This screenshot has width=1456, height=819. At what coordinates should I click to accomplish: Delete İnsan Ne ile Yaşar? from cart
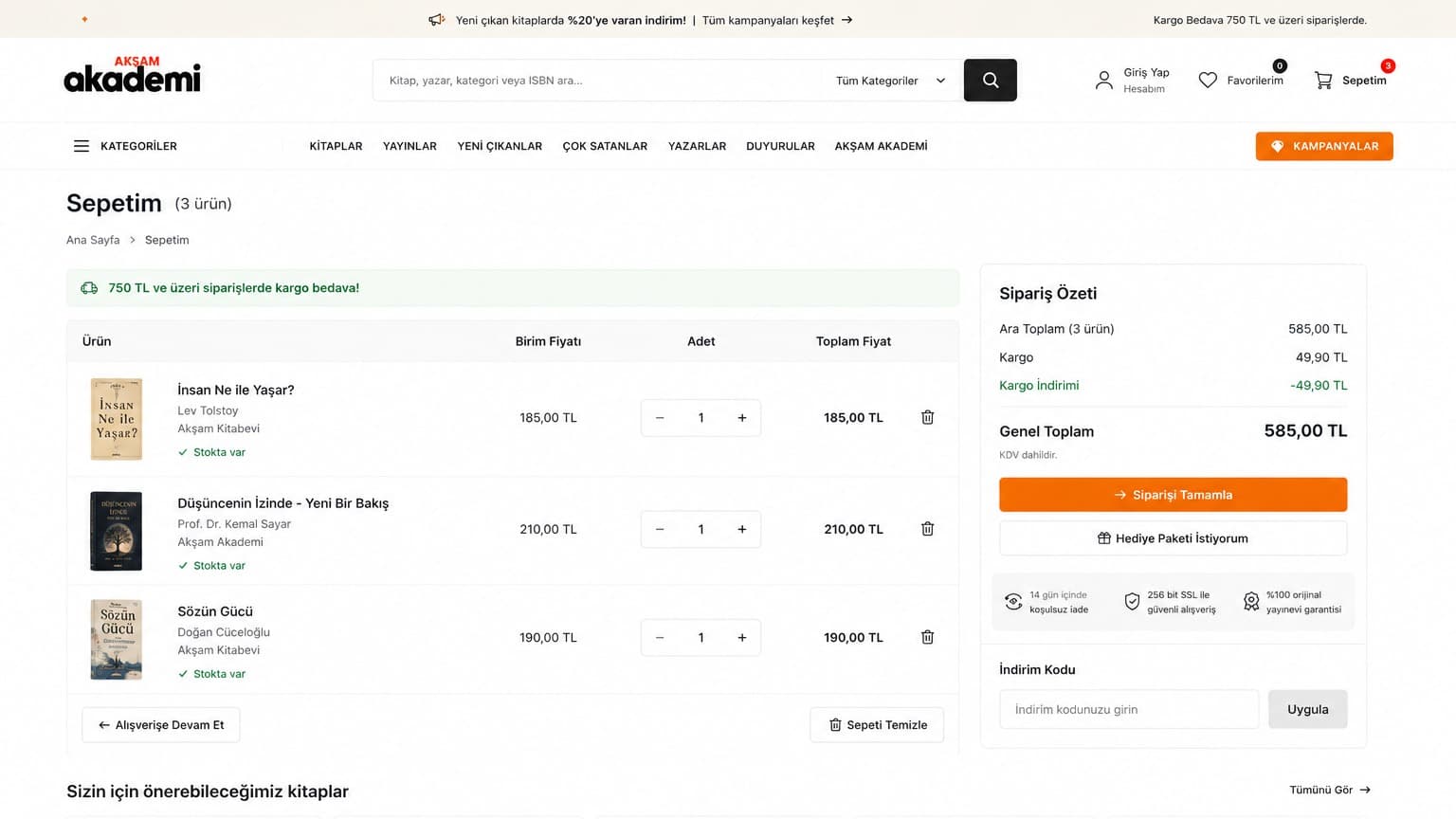click(x=928, y=417)
